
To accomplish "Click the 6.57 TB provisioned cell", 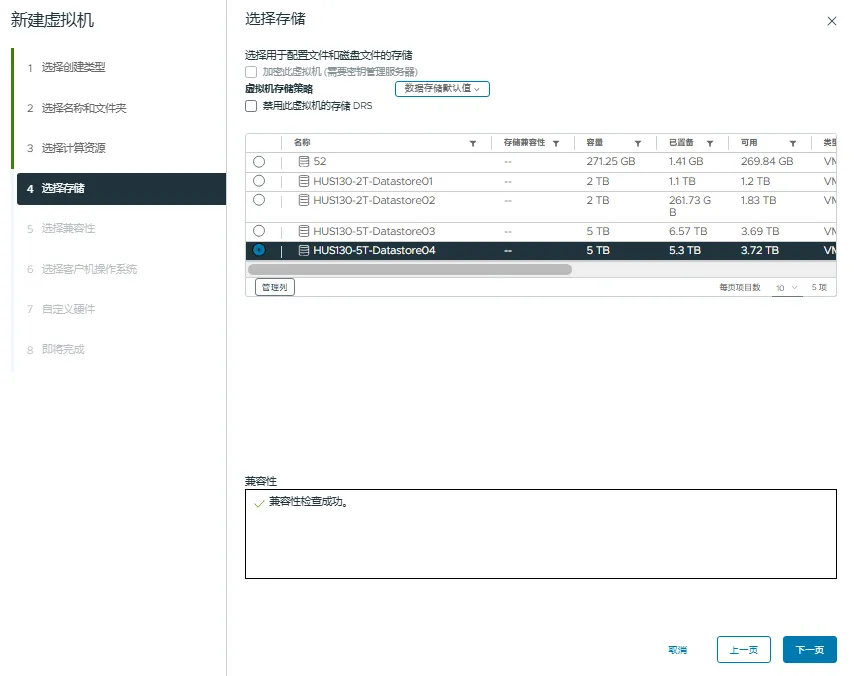I will tap(688, 231).
